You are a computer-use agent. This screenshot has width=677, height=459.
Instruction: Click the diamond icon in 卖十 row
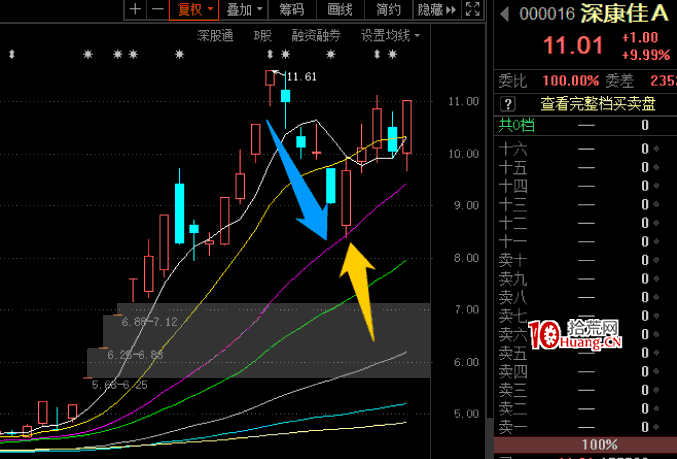click(x=656, y=260)
